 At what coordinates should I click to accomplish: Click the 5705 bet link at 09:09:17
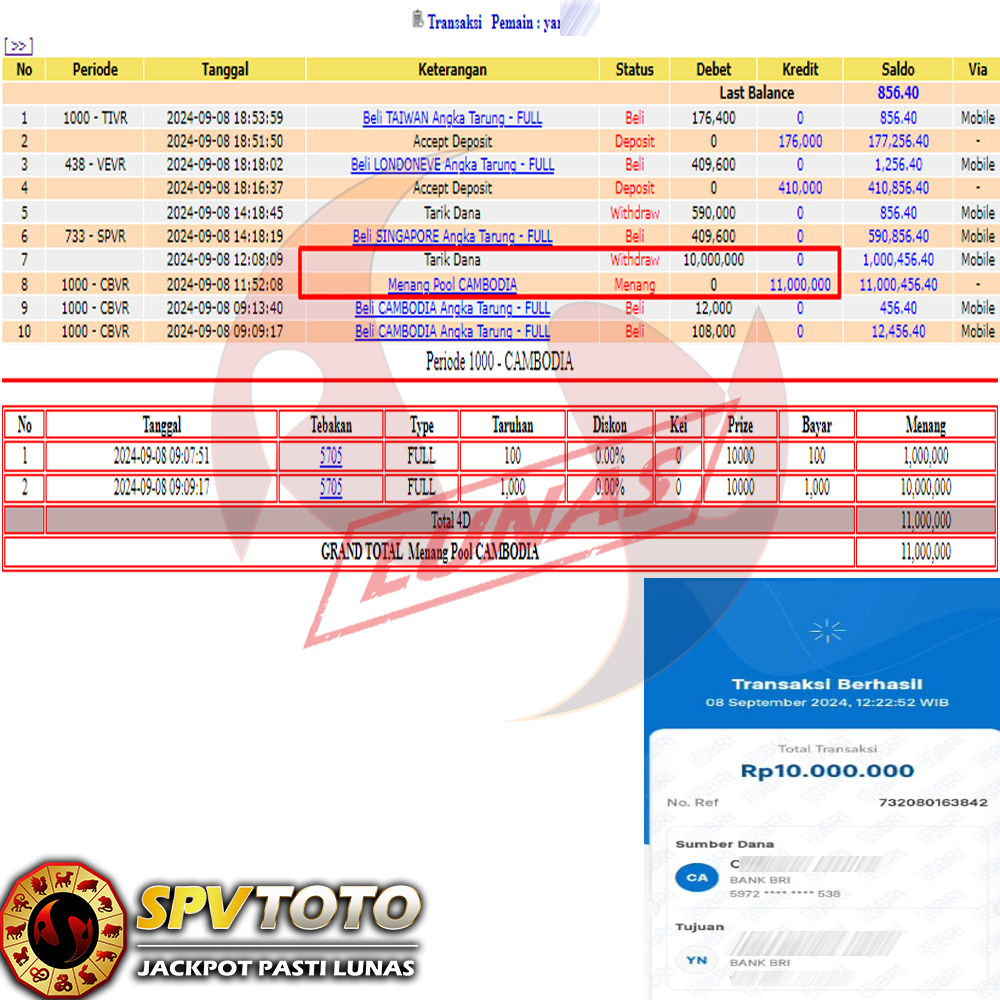(x=331, y=488)
